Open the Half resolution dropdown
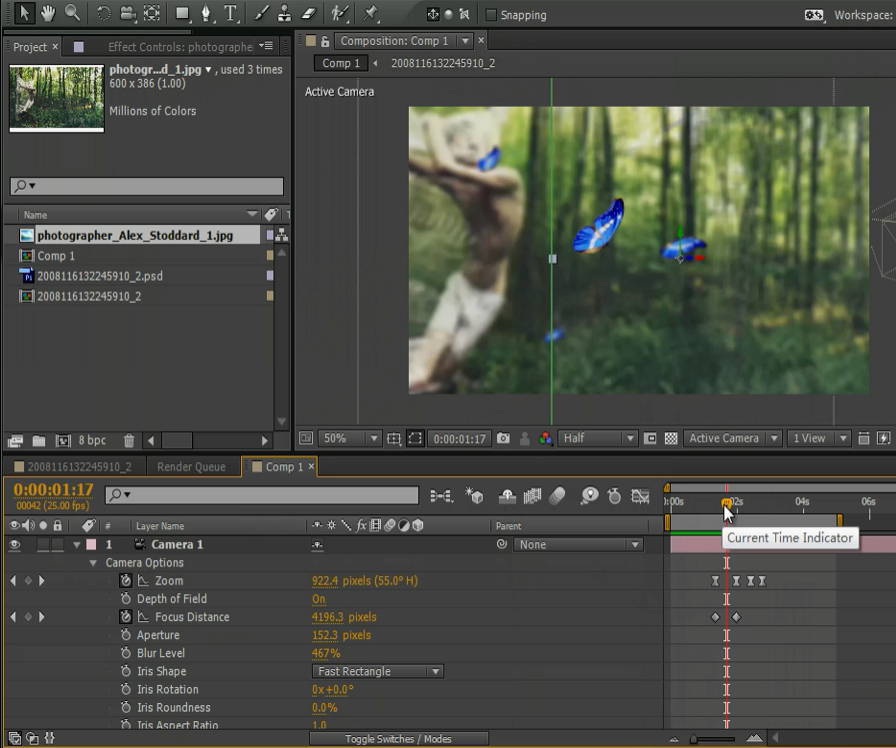 (x=597, y=438)
